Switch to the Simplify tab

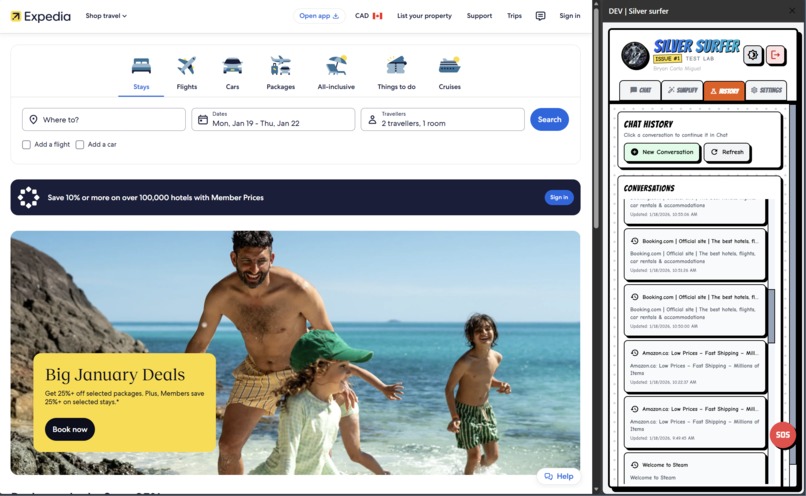pyautogui.click(x=682, y=90)
